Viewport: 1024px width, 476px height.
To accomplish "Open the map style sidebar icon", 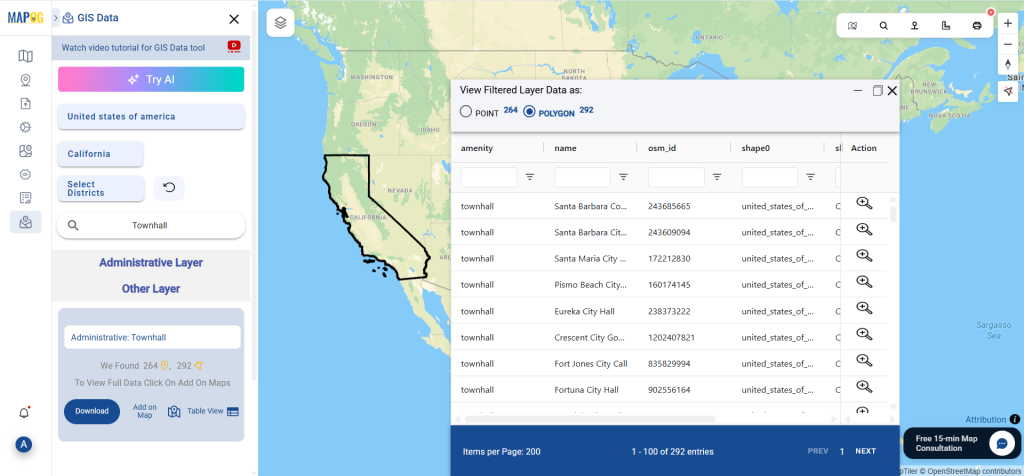I will (x=25, y=151).
